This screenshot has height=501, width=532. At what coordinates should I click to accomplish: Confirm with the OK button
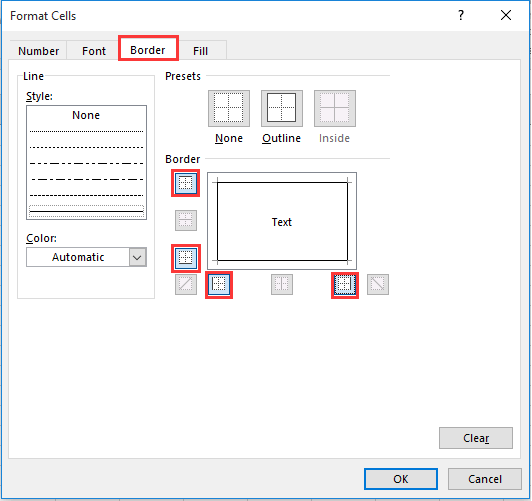[x=401, y=479]
